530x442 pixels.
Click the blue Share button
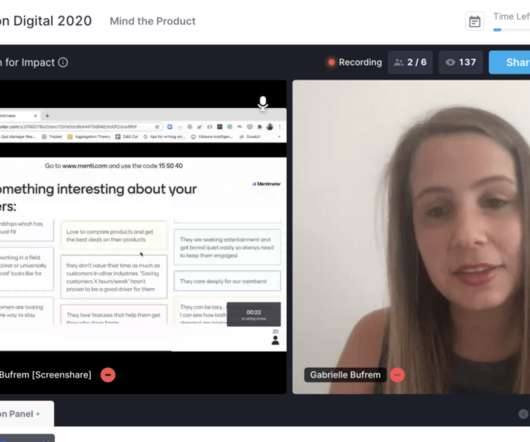pos(510,62)
